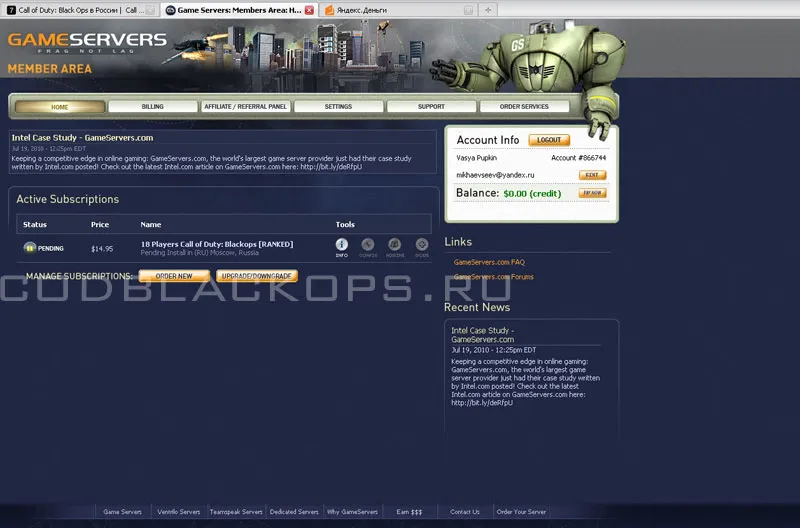
Task: Log out of the account
Action: [x=549, y=140]
